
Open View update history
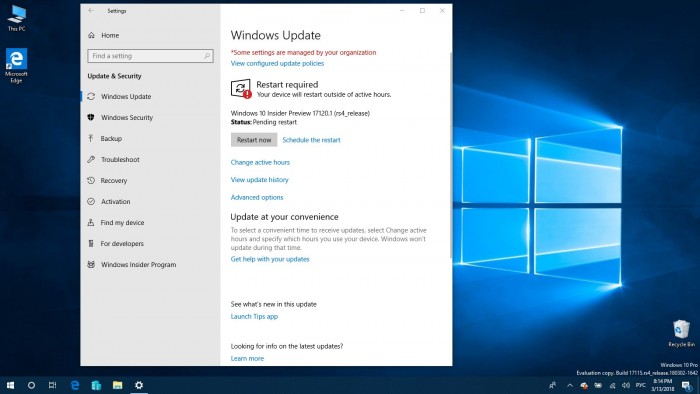259,180
